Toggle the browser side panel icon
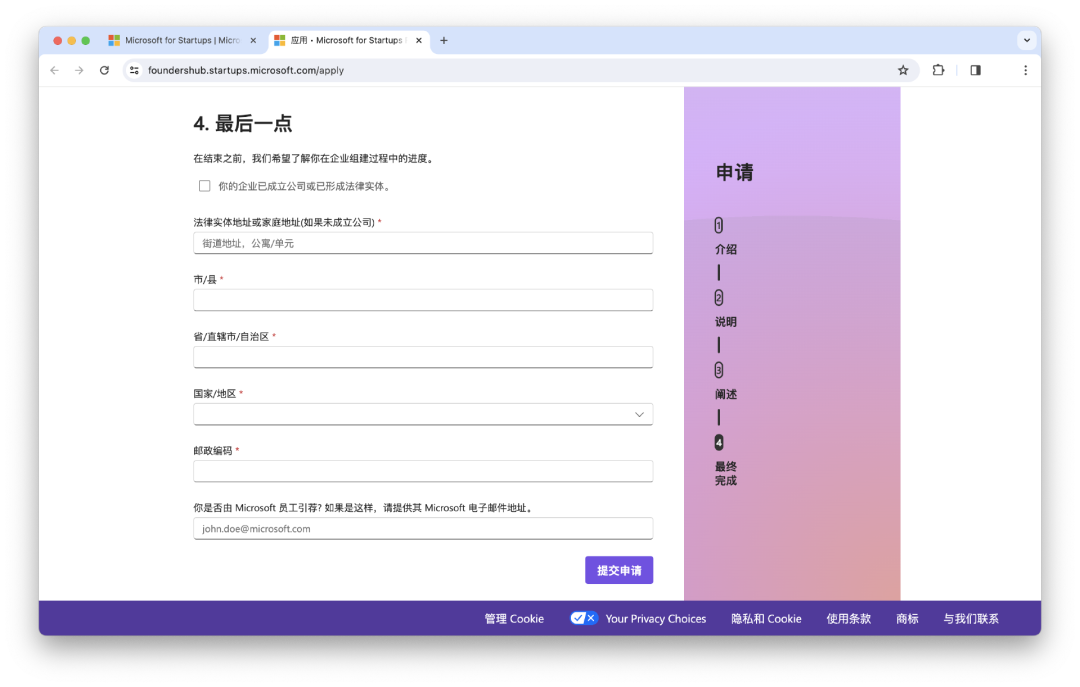This screenshot has width=1080, height=687. tap(975, 70)
